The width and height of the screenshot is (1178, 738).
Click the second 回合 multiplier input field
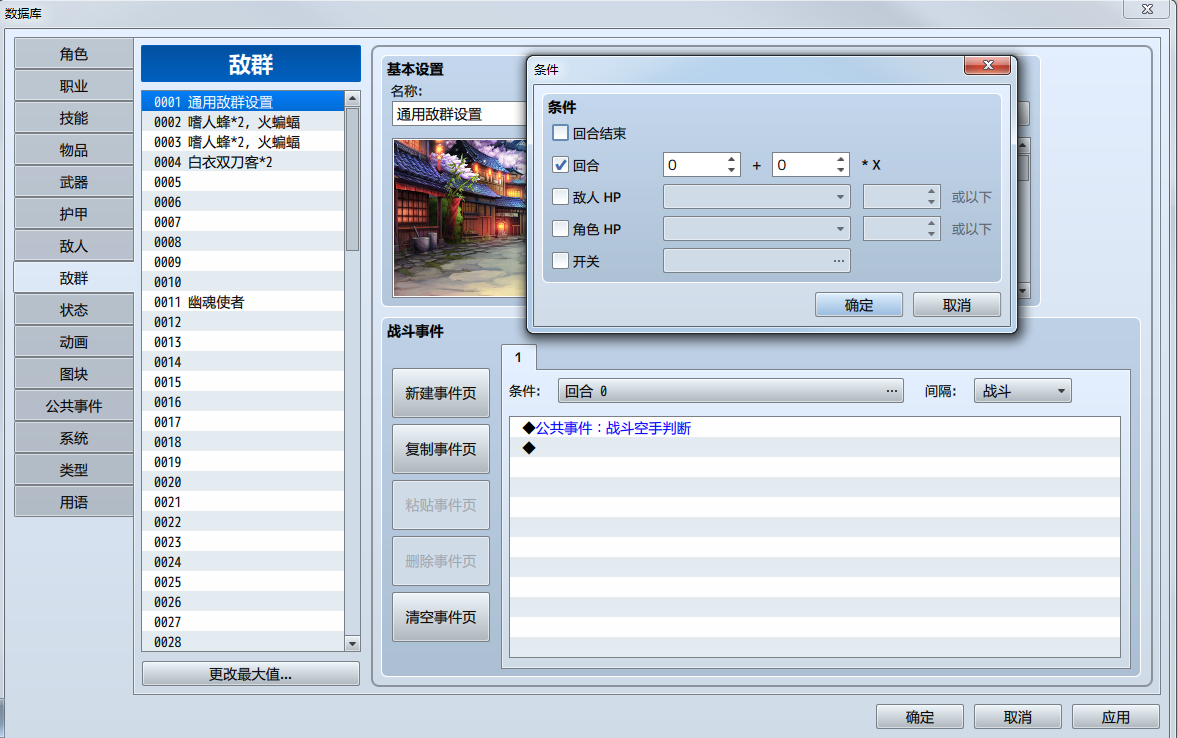811,165
